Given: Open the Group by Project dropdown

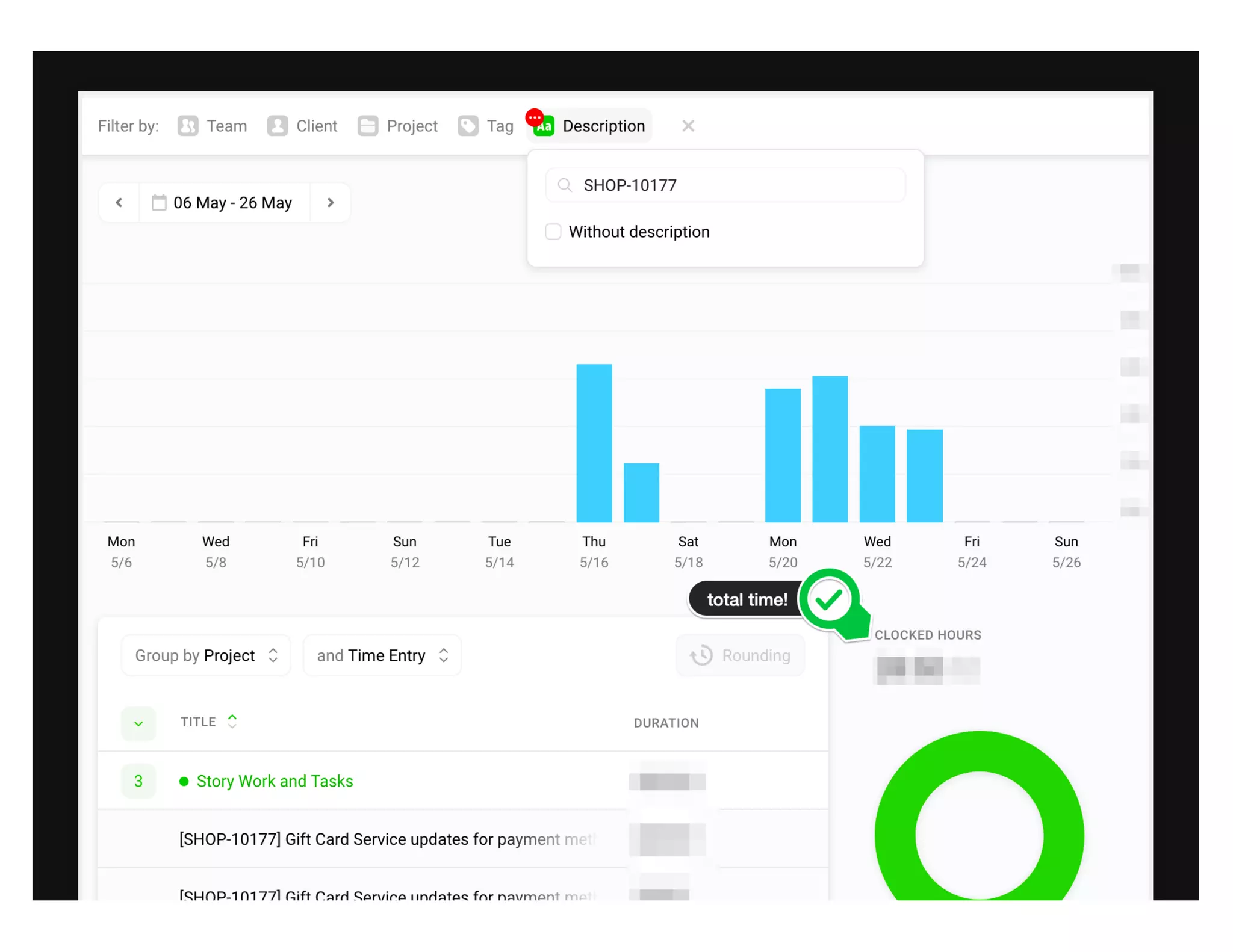Looking at the screenshot, I should (x=206, y=655).
